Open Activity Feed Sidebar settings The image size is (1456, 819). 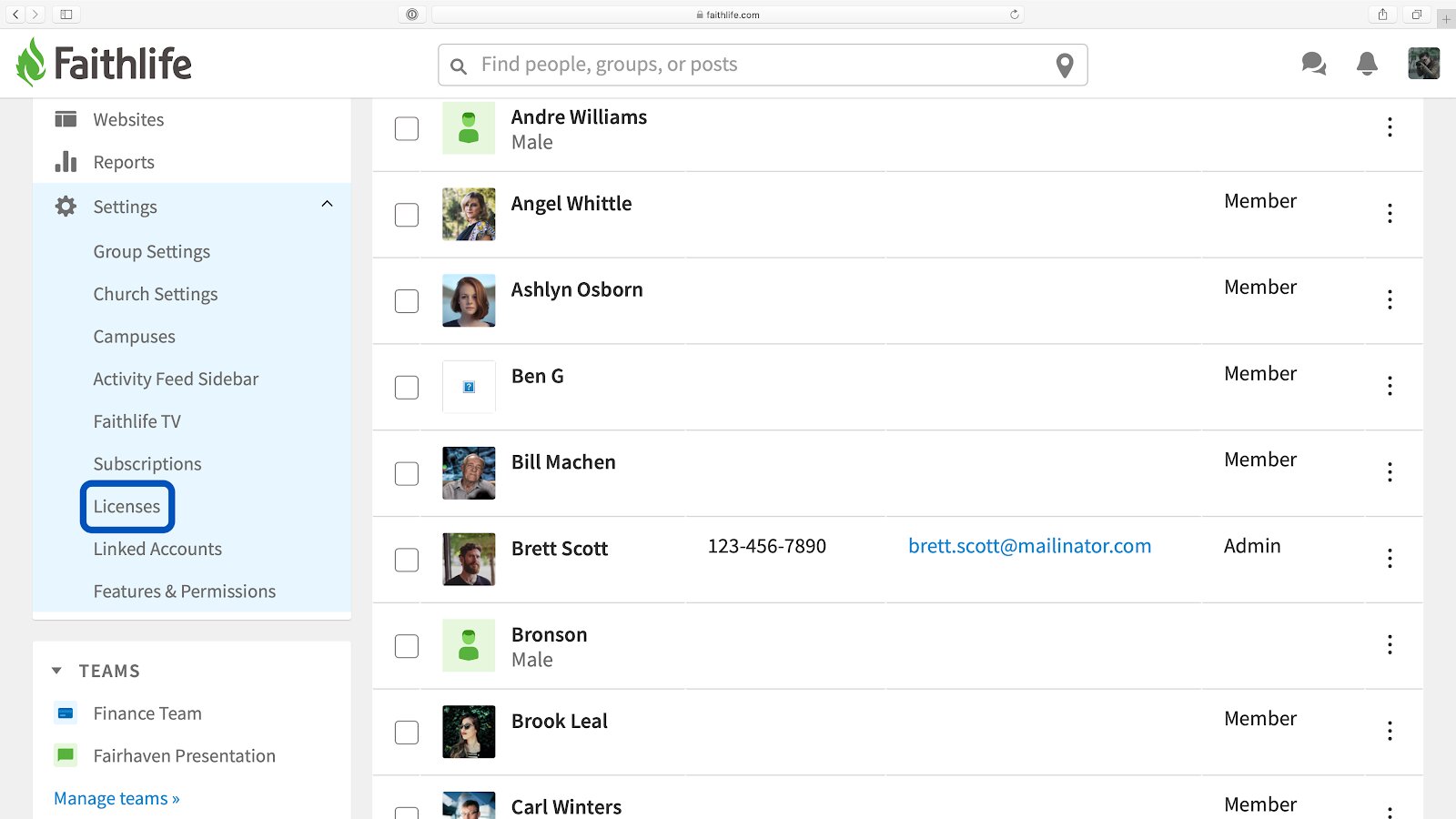click(176, 379)
